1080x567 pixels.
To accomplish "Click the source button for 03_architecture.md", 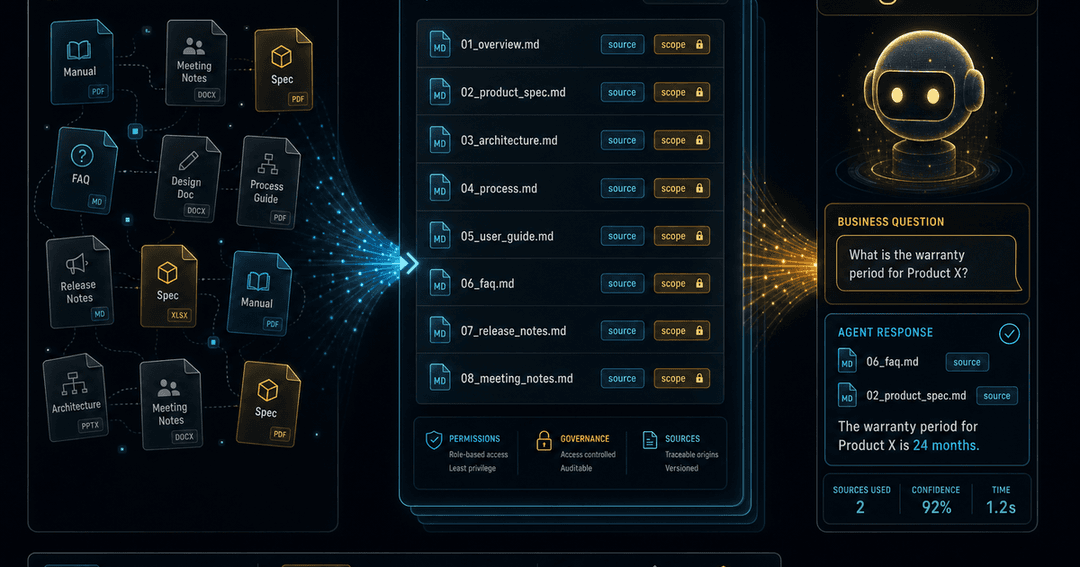I will coord(622,141).
